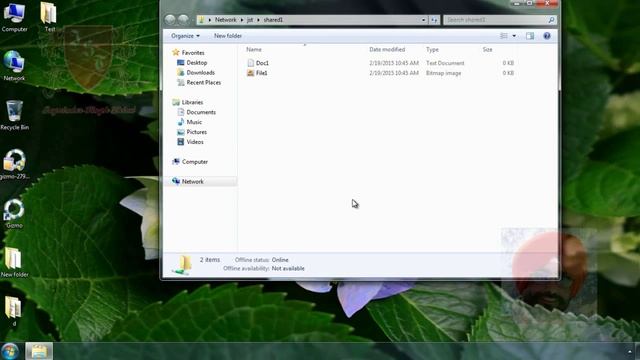Select Libraries in navigation pane
Screen dimensions: 640x360
click(x=192, y=102)
